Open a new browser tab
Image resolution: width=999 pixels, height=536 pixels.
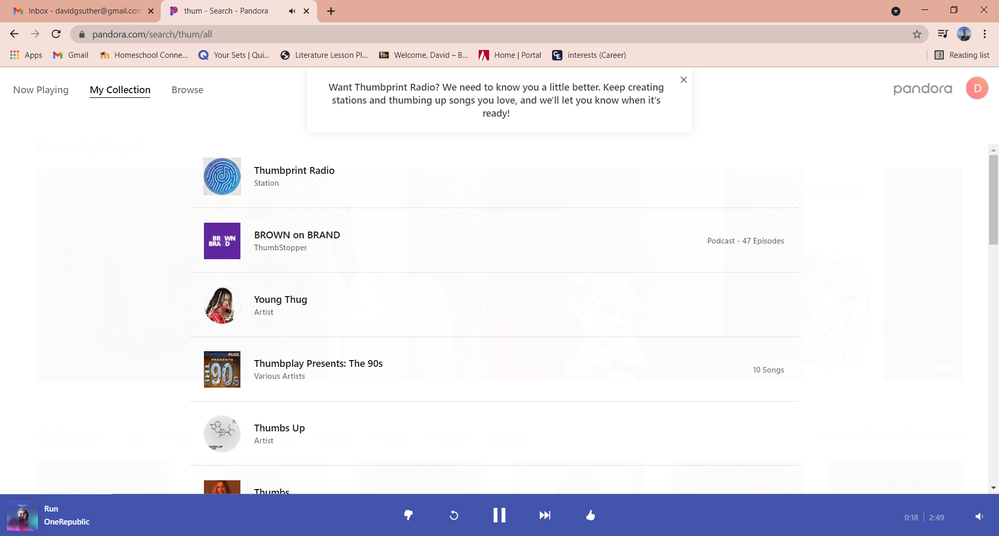point(331,11)
